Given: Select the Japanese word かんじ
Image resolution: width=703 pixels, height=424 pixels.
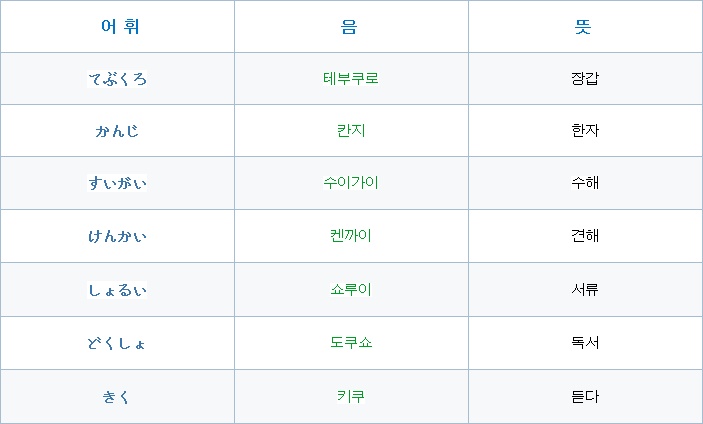Looking at the screenshot, I should click(x=117, y=131).
